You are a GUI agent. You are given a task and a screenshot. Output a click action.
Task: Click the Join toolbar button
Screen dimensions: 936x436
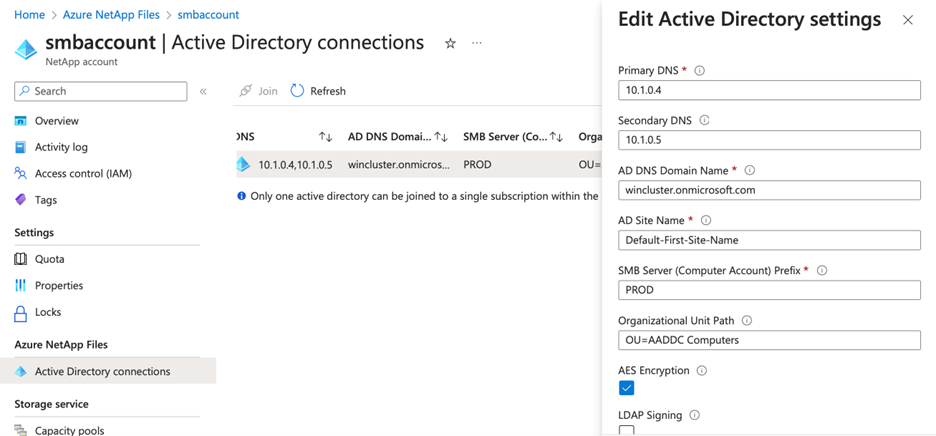pos(258,91)
